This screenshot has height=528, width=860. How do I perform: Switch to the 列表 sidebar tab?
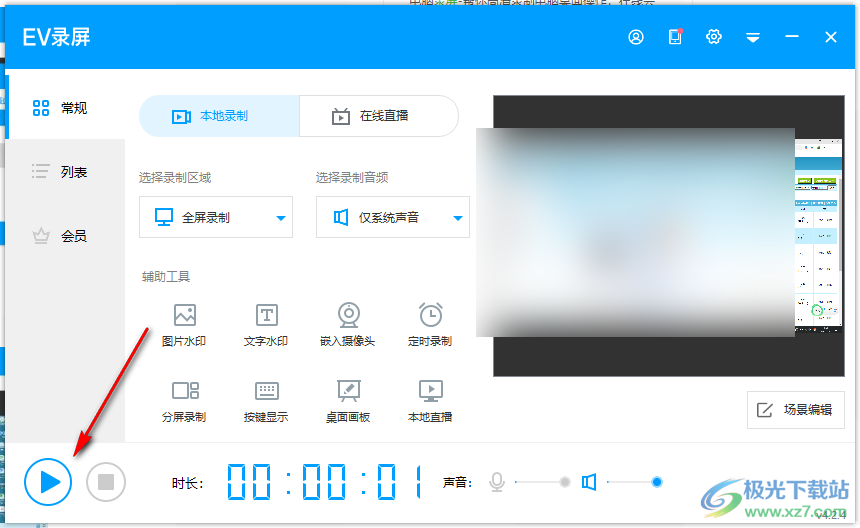[65, 172]
